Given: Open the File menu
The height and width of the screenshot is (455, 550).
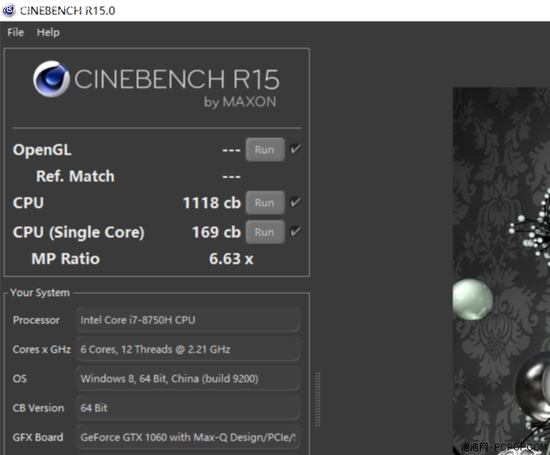Looking at the screenshot, I should coord(15,32).
